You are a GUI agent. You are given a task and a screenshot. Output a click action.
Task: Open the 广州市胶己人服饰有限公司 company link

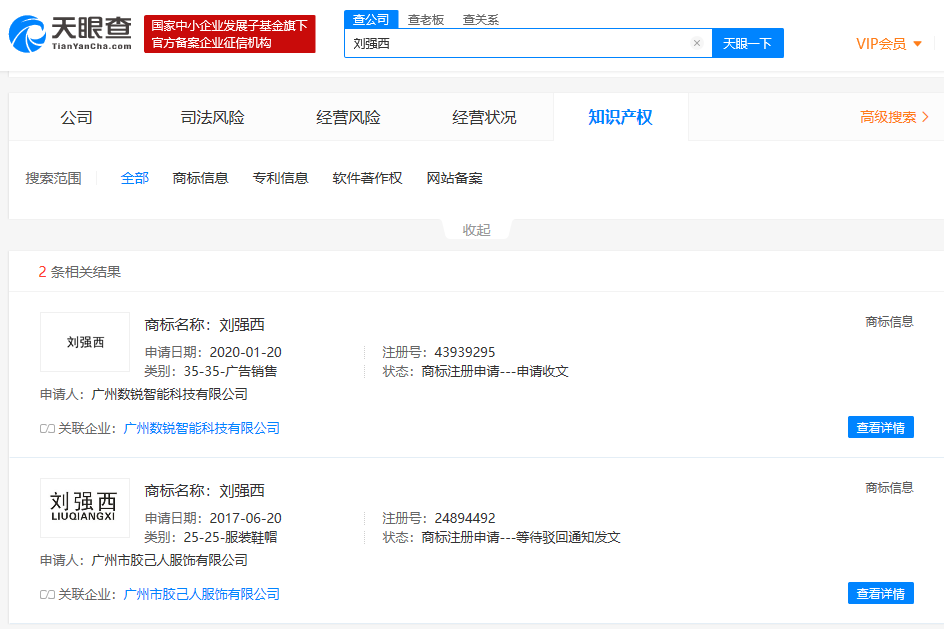click(x=201, y=594)
